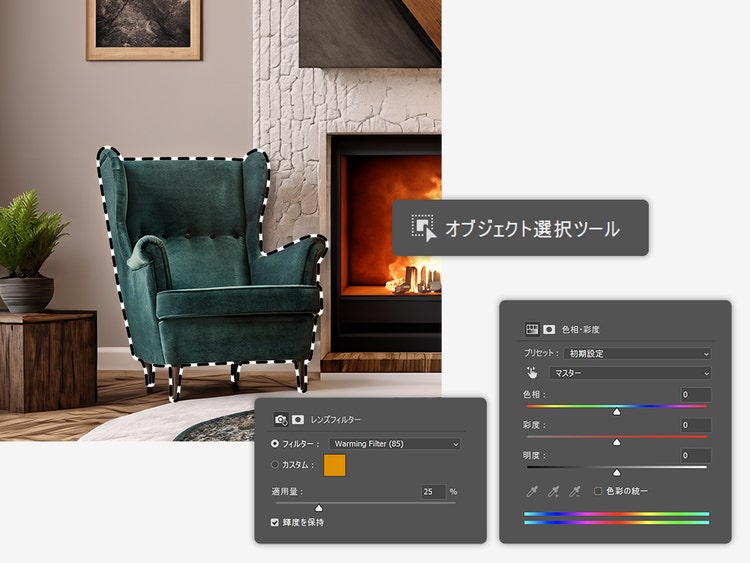The width and height of the screenshot is (750, 563).
Task: Click the レンズフィルター panel title
Action: (x=336, y=419)
